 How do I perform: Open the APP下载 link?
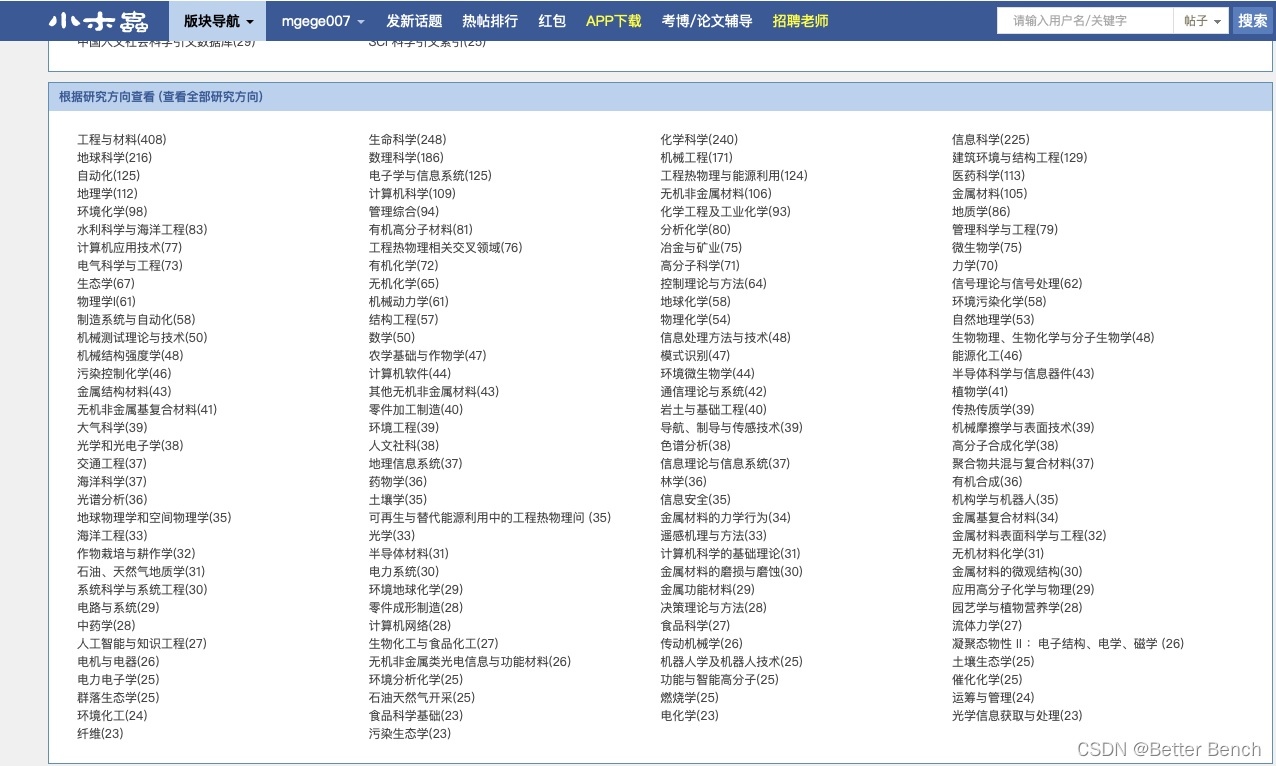tap(614, 21)
